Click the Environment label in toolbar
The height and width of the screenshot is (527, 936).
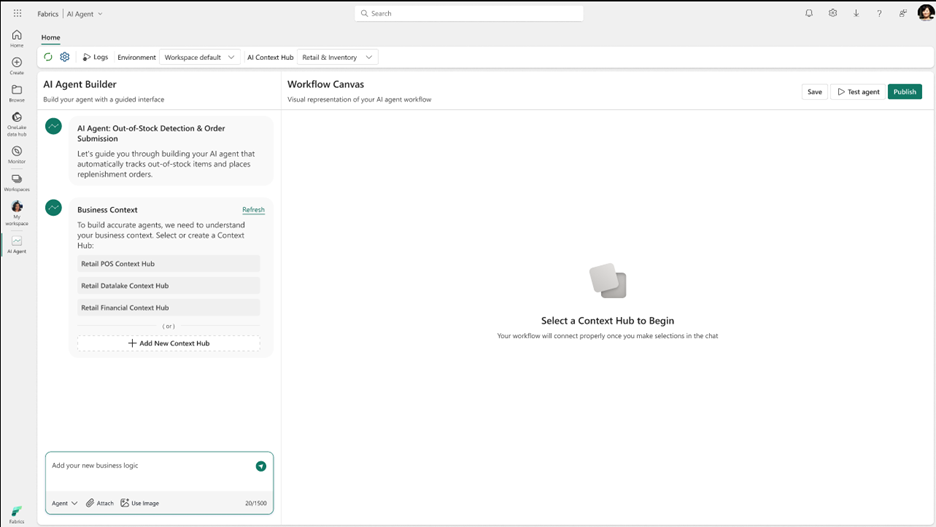click(x=136, y=57)
